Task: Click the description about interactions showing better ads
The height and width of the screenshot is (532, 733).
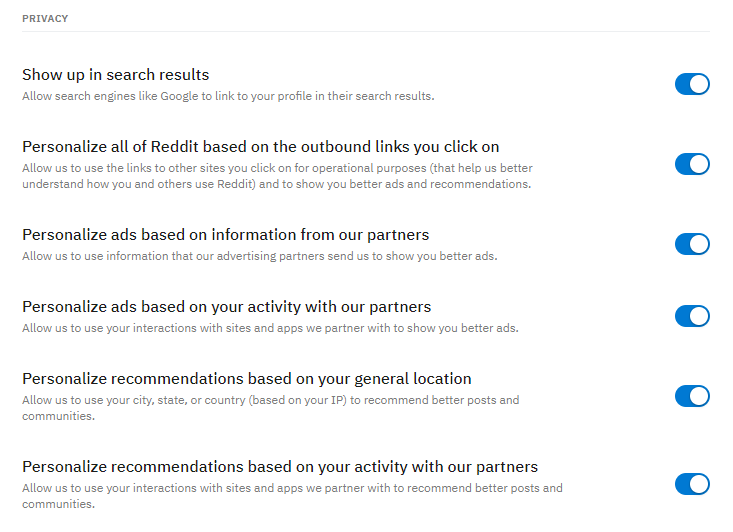Action: tap(270, 328)
